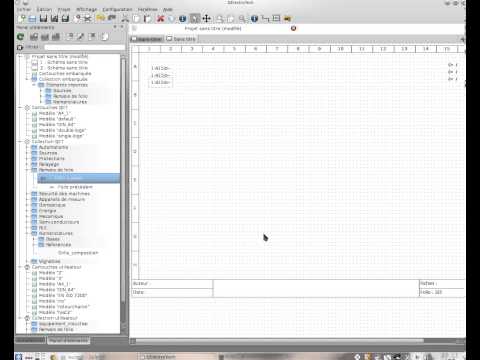Click the New project toolbar icon

(x=22, y=19)
